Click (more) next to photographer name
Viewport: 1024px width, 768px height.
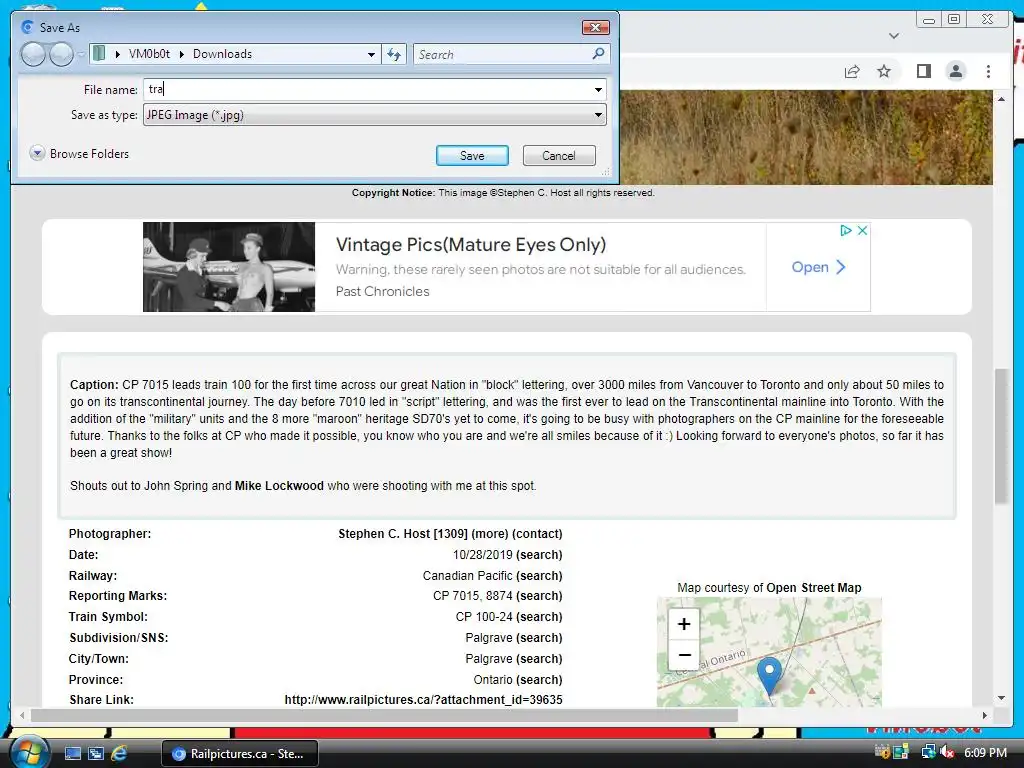point(490,534)
